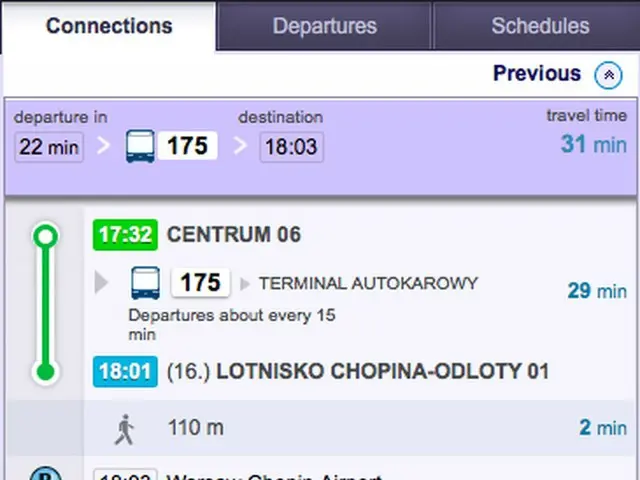Open the LOTNISKO CHOPINA-ODLOTY 01 stop
The image size is (640, 480).
tap(382, 371)
